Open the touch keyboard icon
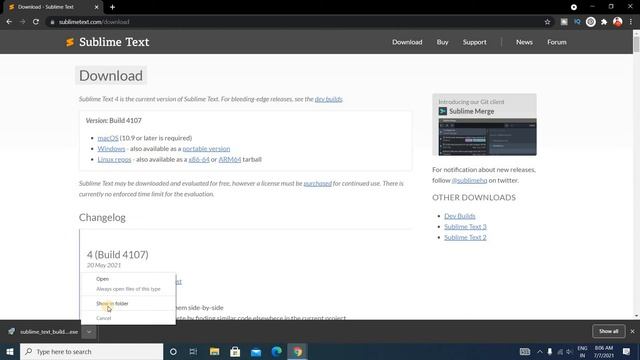The image size is (640, 360). click(x=524, y=351)
